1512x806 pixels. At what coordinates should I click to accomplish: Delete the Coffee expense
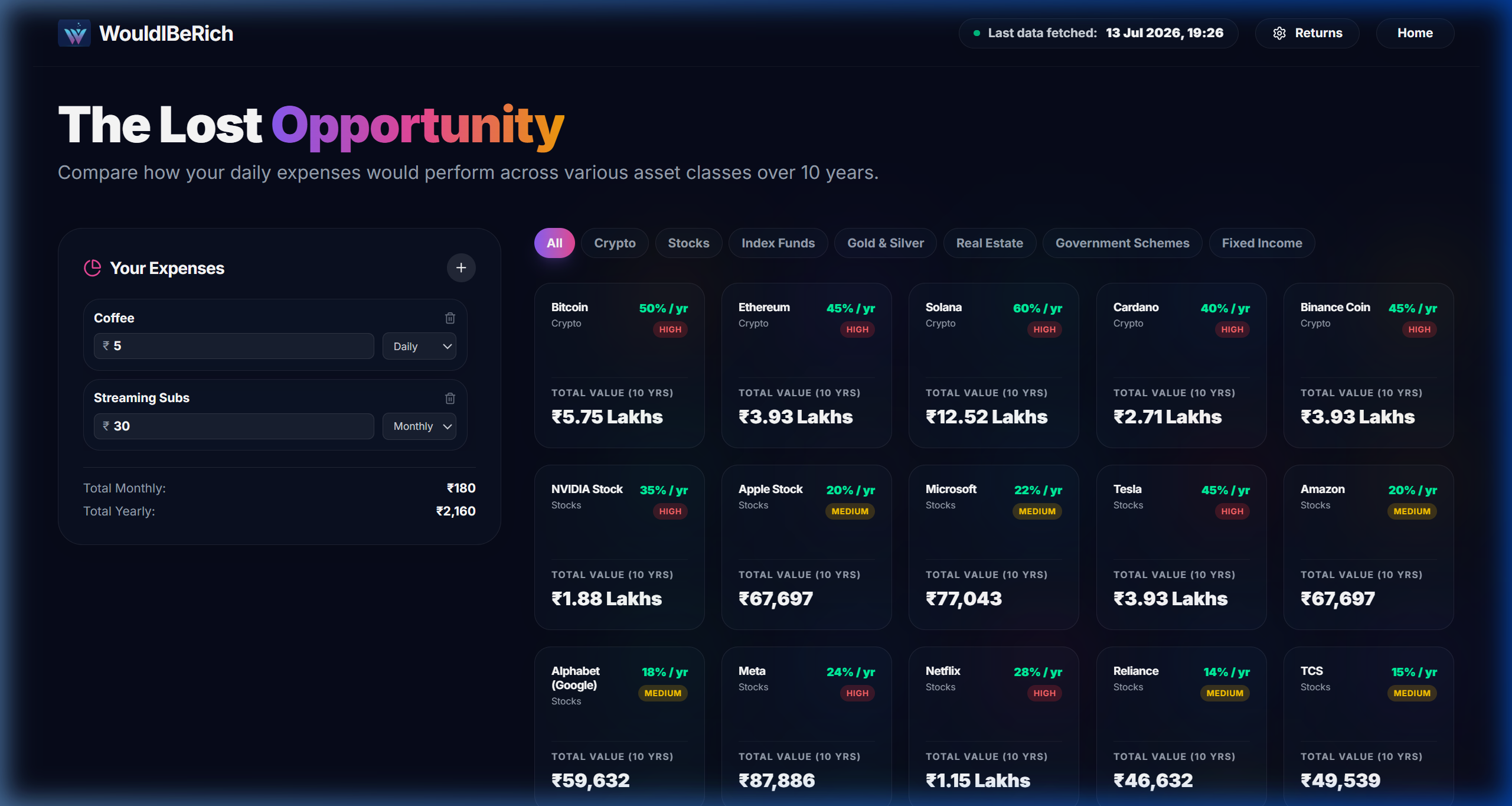(450, 318)
